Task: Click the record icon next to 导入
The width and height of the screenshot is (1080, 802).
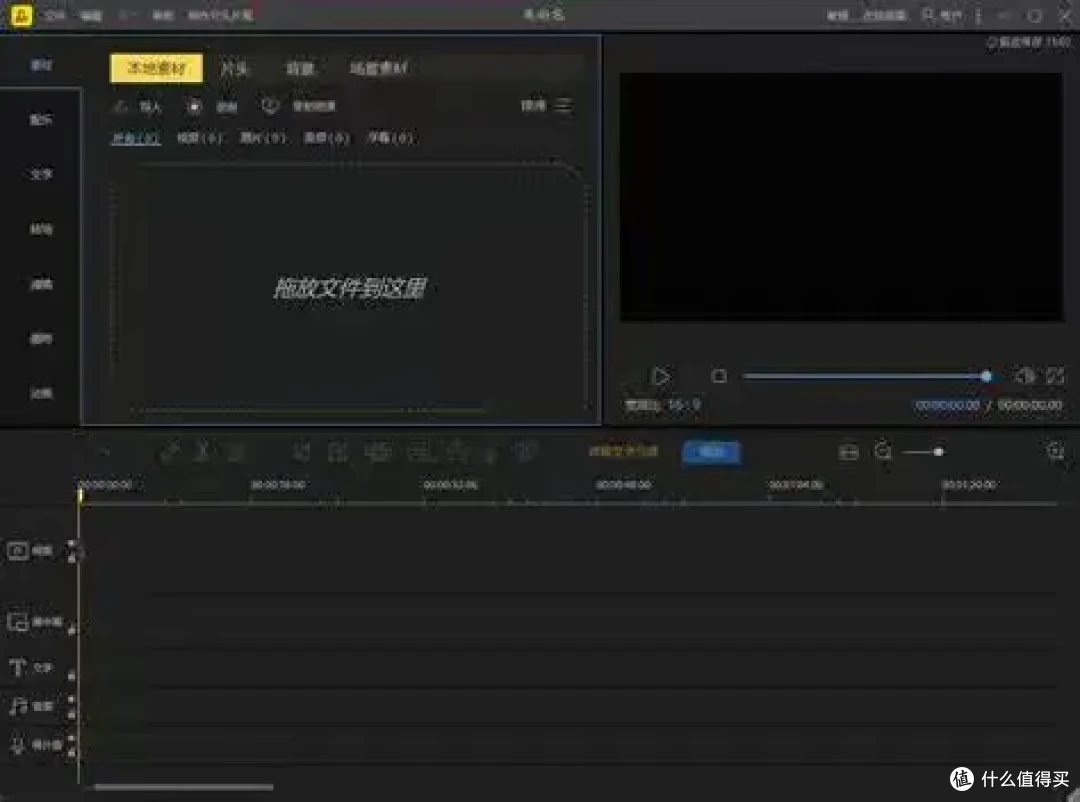Action: 194,106
